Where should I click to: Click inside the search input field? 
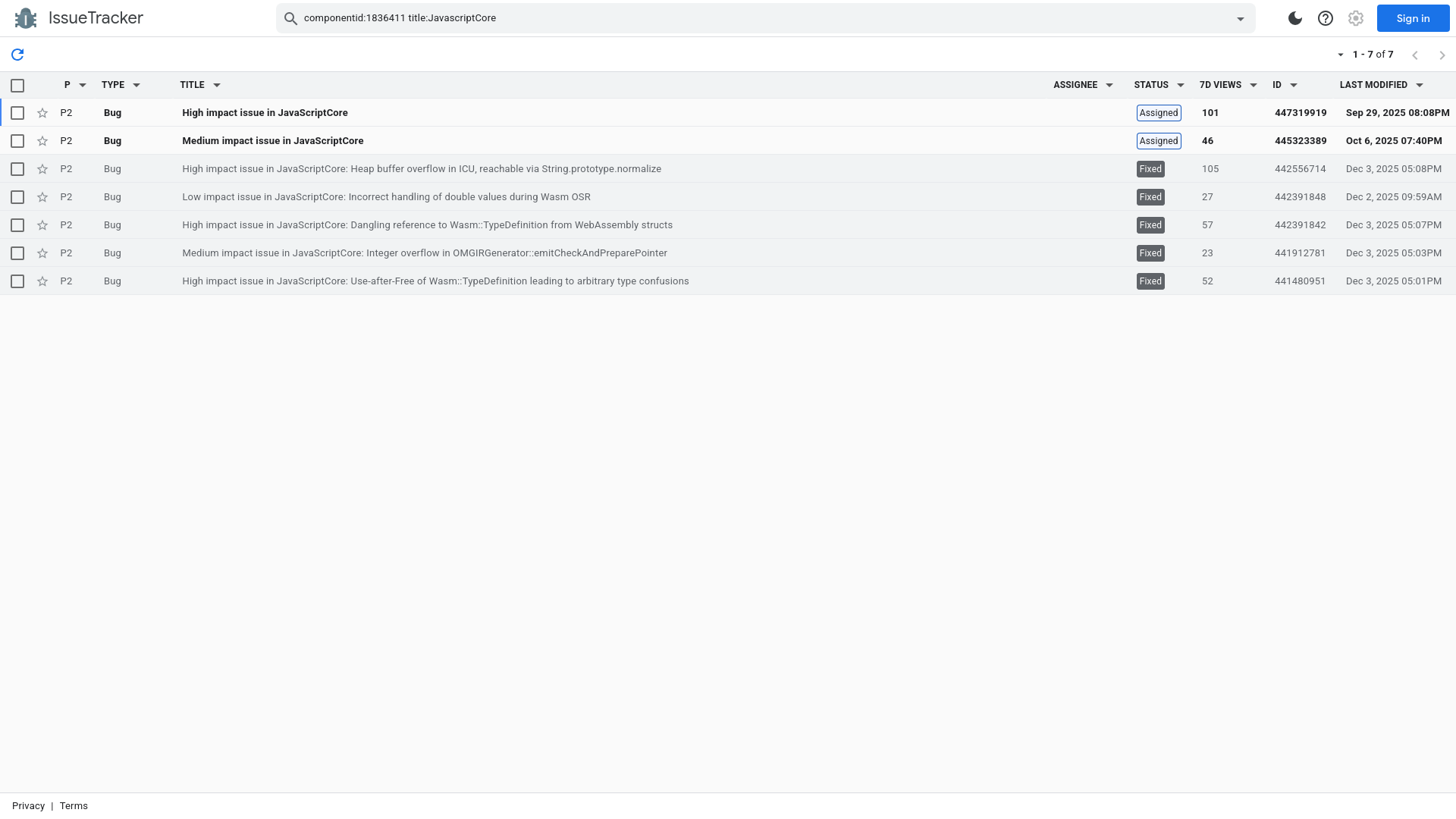coord(682,18)
